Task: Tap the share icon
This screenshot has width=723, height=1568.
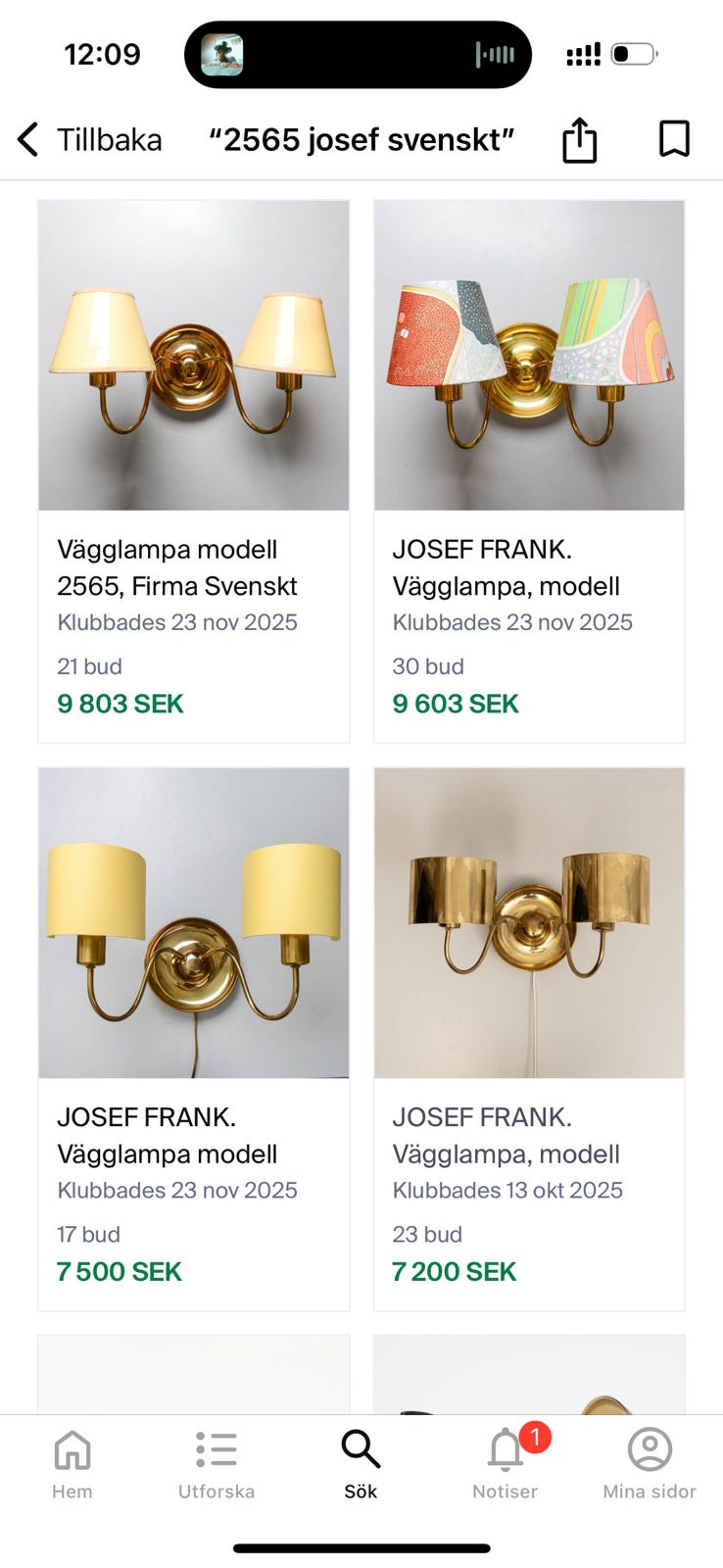Action: coord(579,139)
